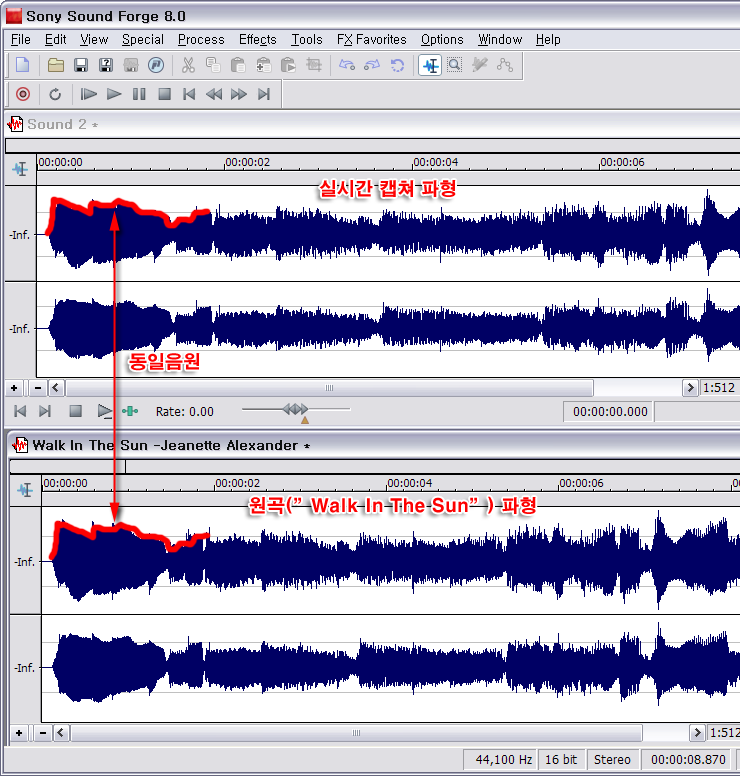740x776 pixels.
Task: Play Normal in Sound 2 window transport
Action: [104, 411]
